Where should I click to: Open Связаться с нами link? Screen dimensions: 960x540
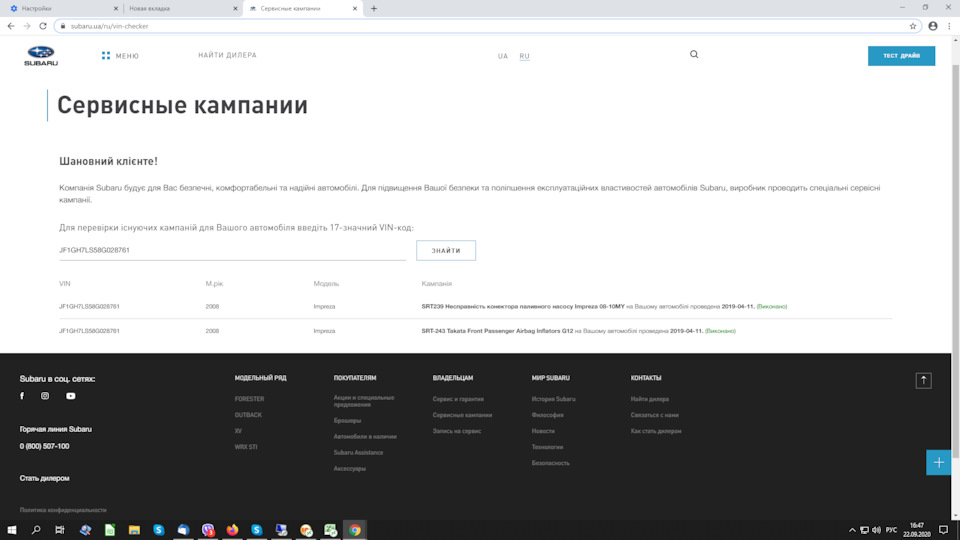point(654,415)
